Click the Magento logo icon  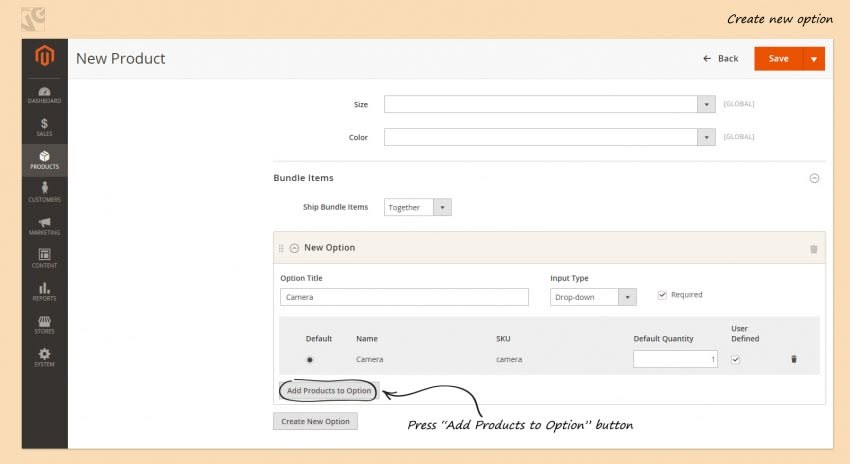[x=44, y=55]
